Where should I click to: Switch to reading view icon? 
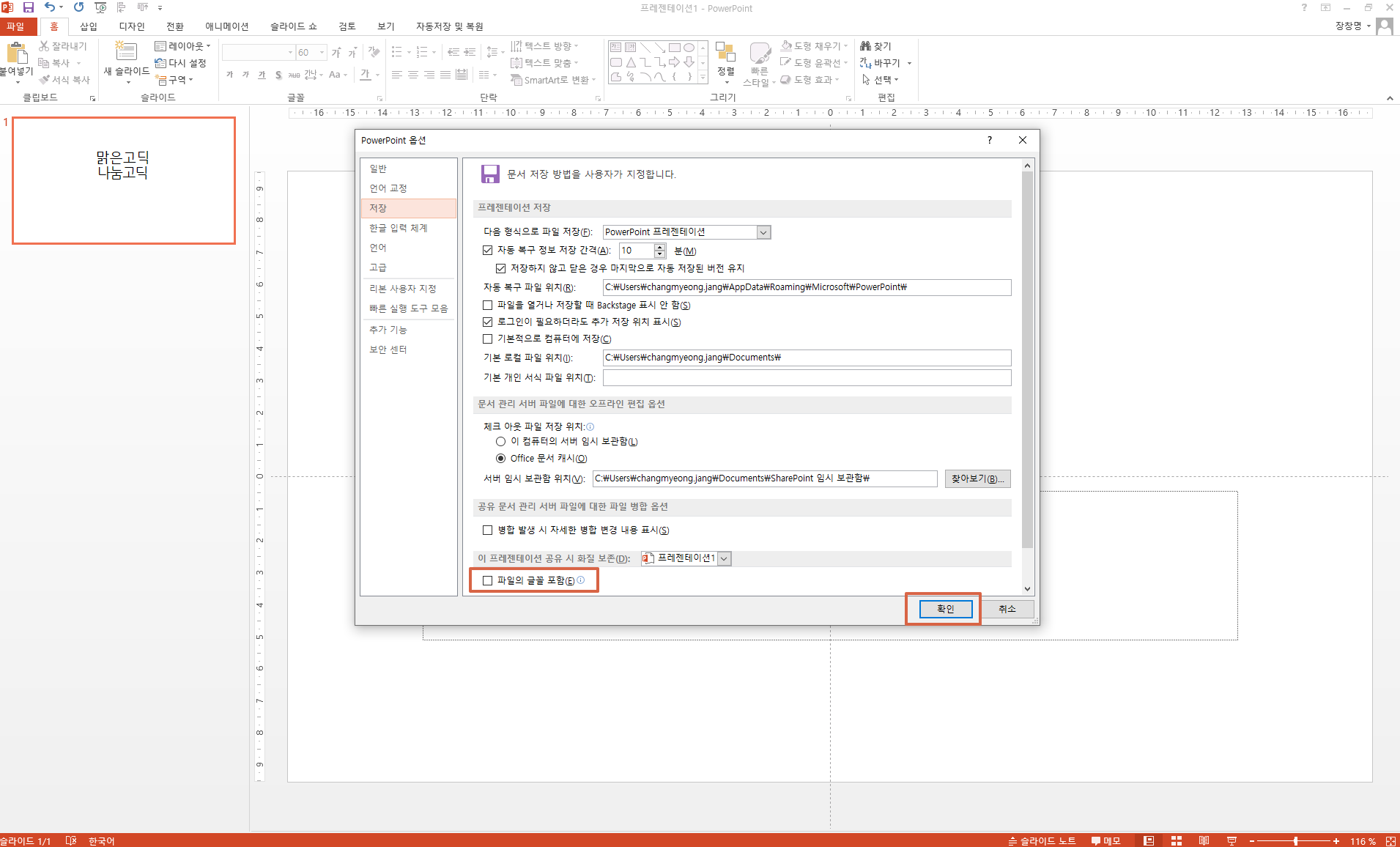tap(1204, 840)
